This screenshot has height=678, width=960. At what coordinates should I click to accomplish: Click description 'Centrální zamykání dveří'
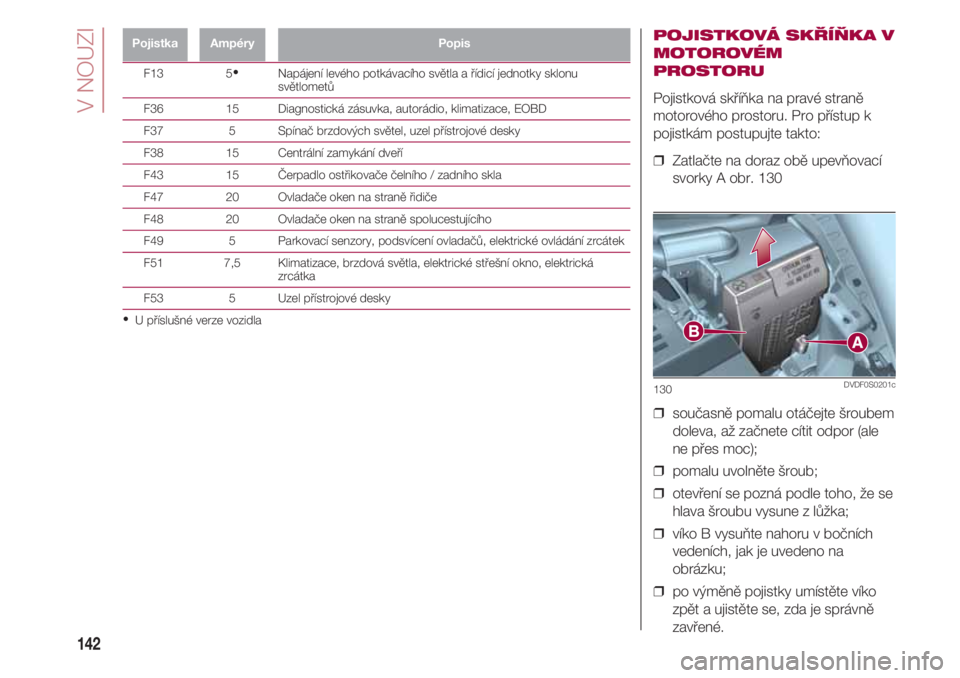[x=340, y=153]
